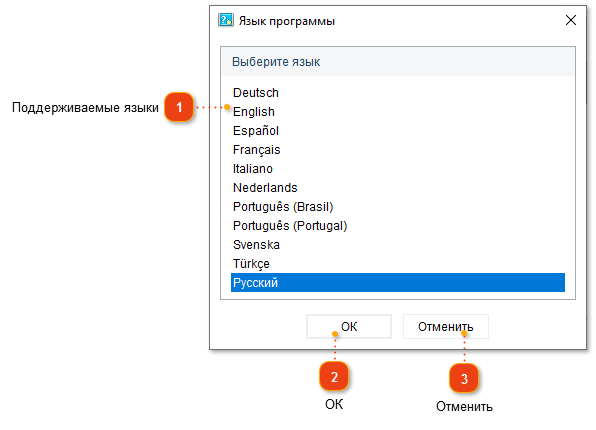Click the Отменить button
Image resolution: width=596 pixels, height=430 pixels.
click(446, 327)
